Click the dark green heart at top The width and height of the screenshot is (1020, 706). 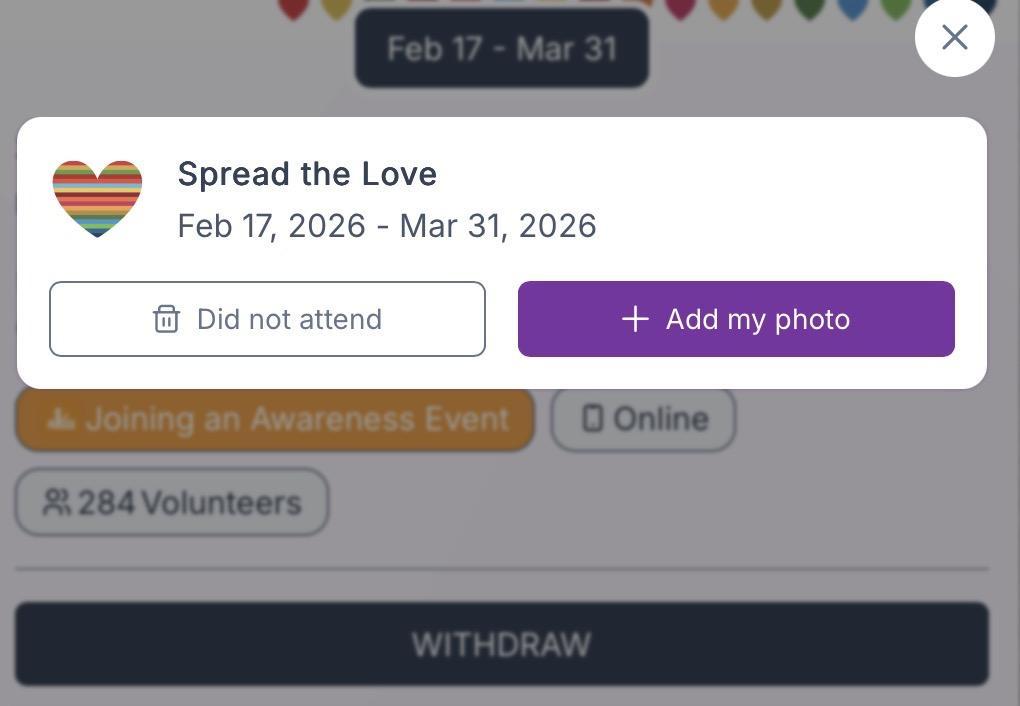pos(809,8)
